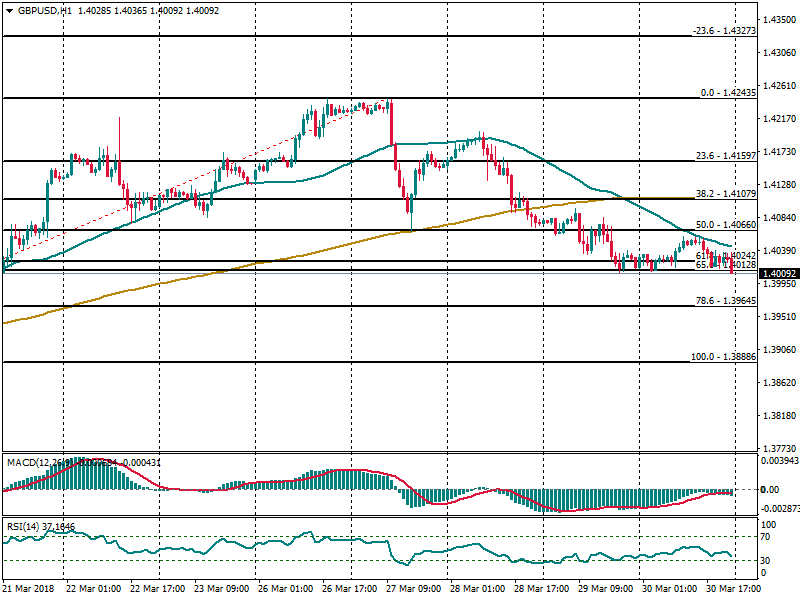Click the 1.43500 price scale value

coord(779,20)
